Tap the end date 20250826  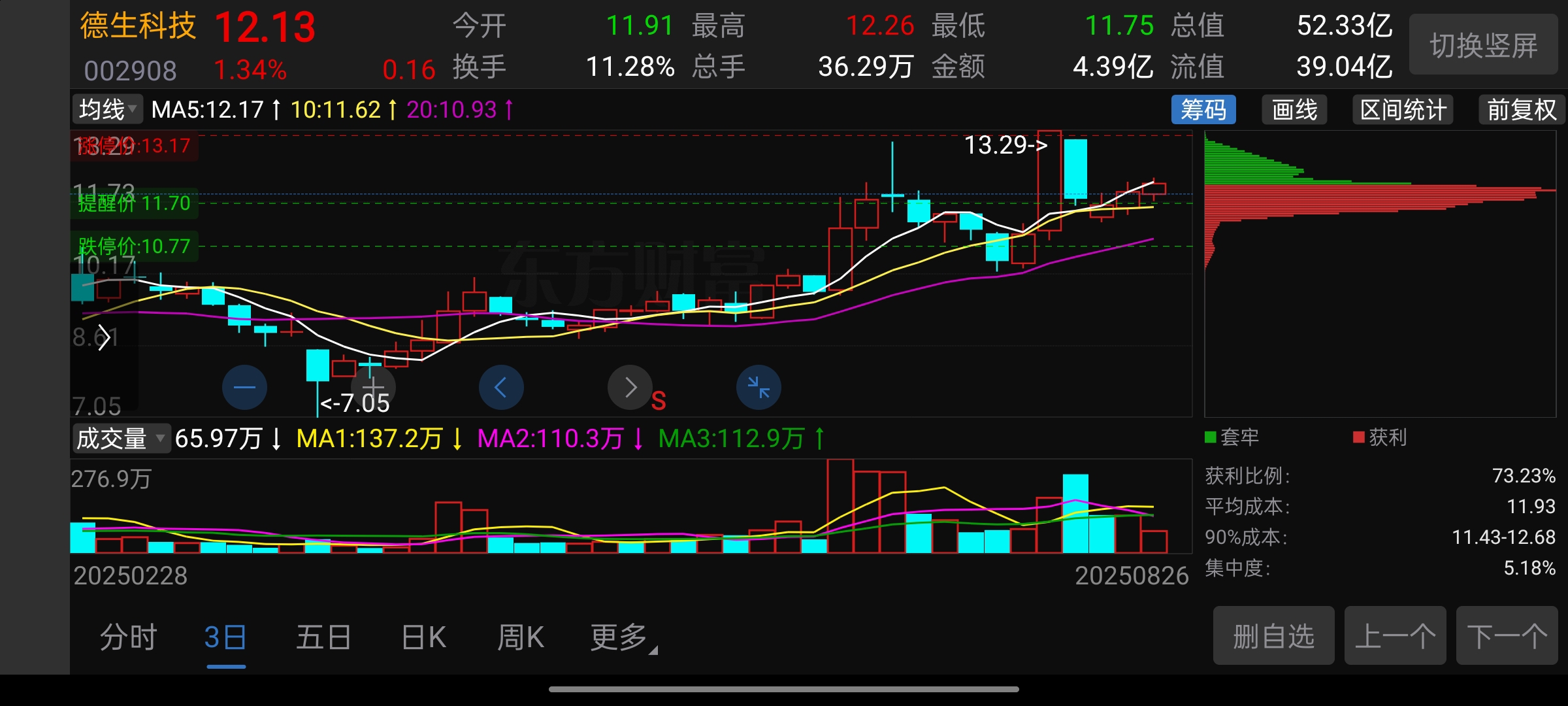1132,576
